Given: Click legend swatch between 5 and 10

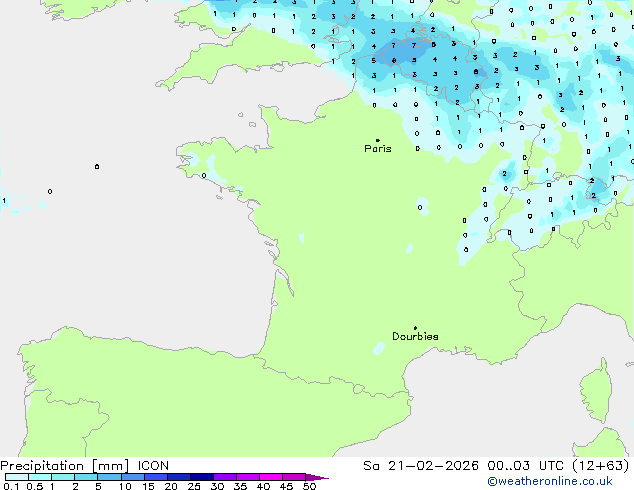Looking at the screenshot, I should [109, 477].
